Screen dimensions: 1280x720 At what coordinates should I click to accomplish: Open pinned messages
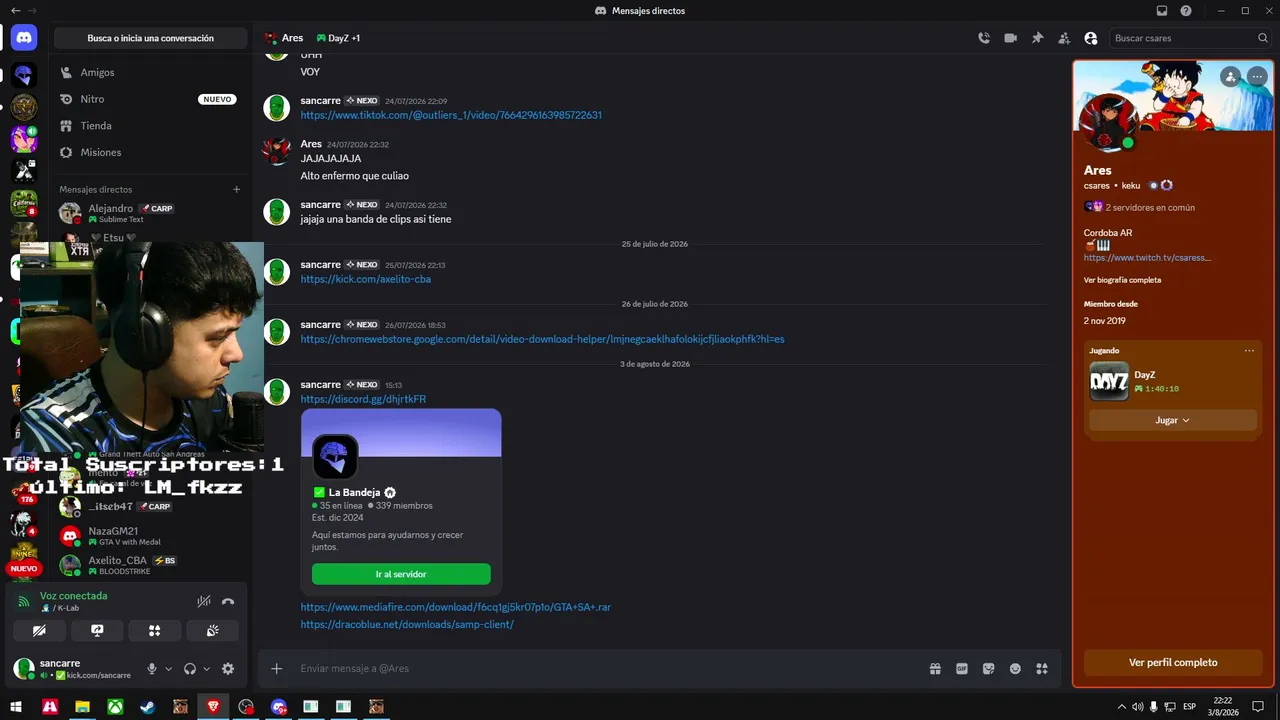(1037, 38)
